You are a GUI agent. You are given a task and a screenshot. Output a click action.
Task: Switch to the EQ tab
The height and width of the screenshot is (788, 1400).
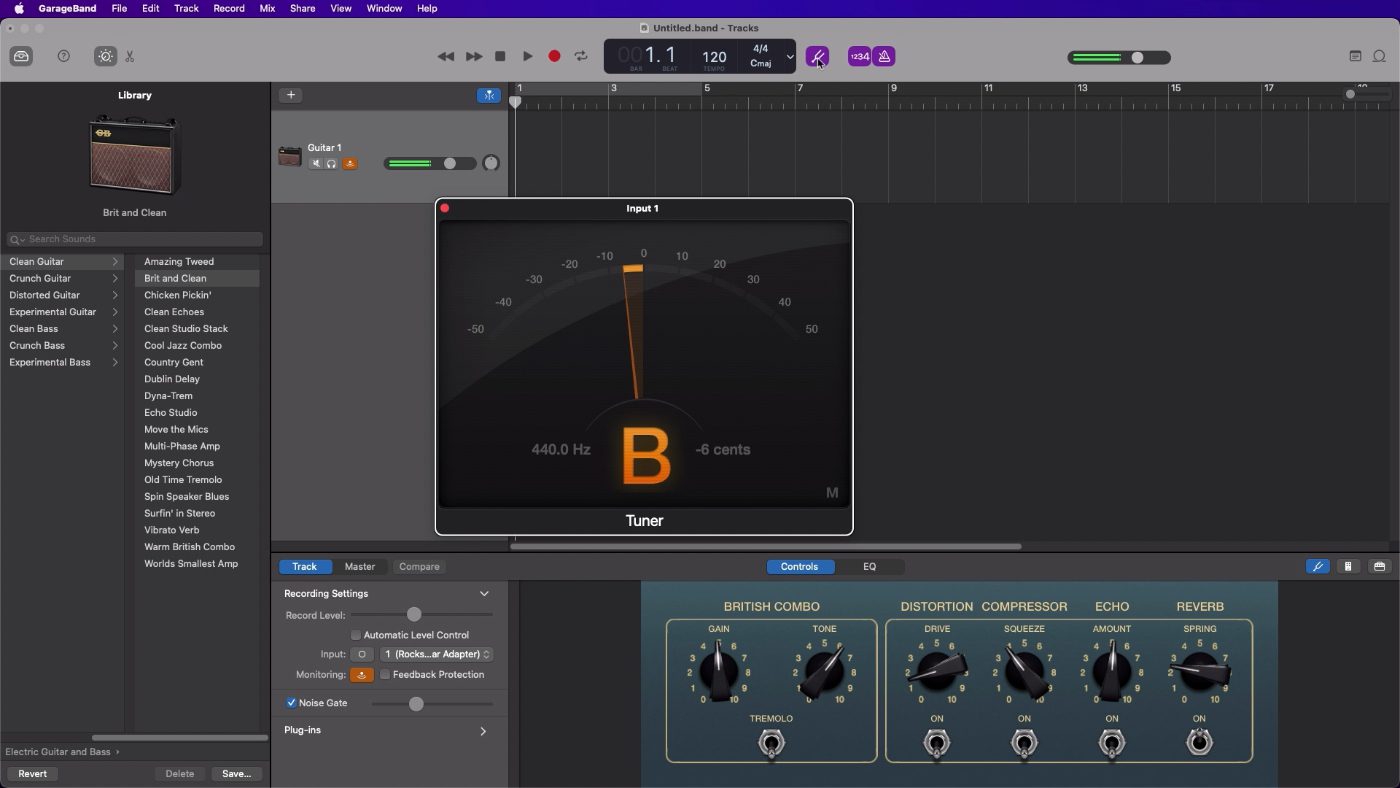(869, 567)
